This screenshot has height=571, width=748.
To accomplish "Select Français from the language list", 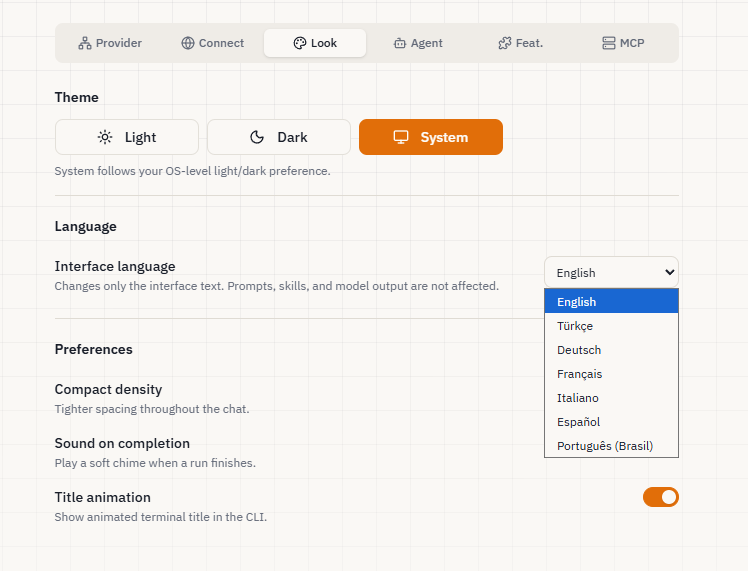I will tap(612, 374).
